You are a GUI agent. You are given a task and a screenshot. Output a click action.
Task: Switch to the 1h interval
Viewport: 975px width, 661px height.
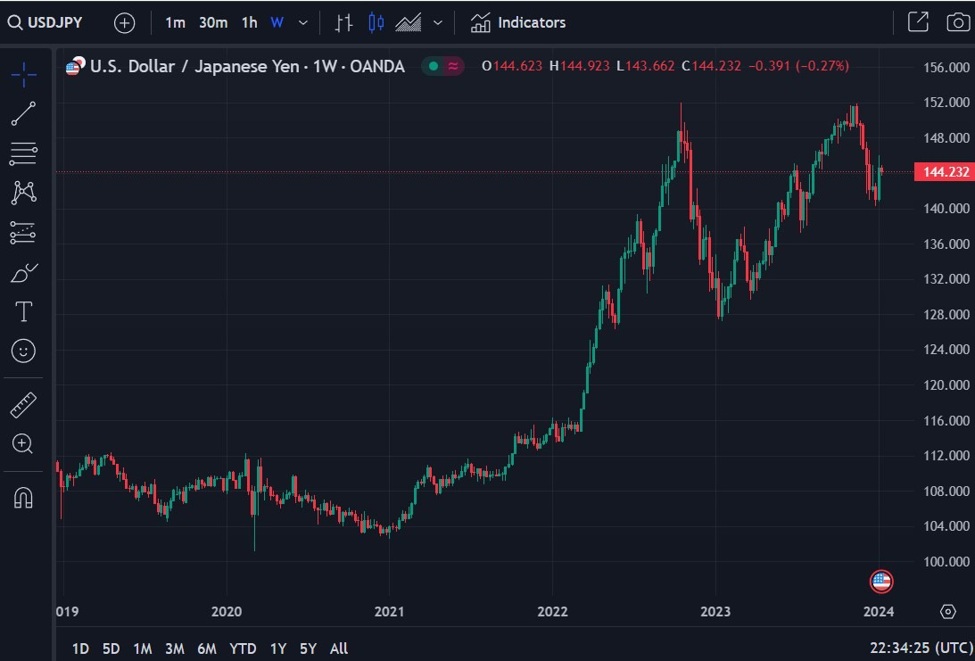tap(249, 22)
